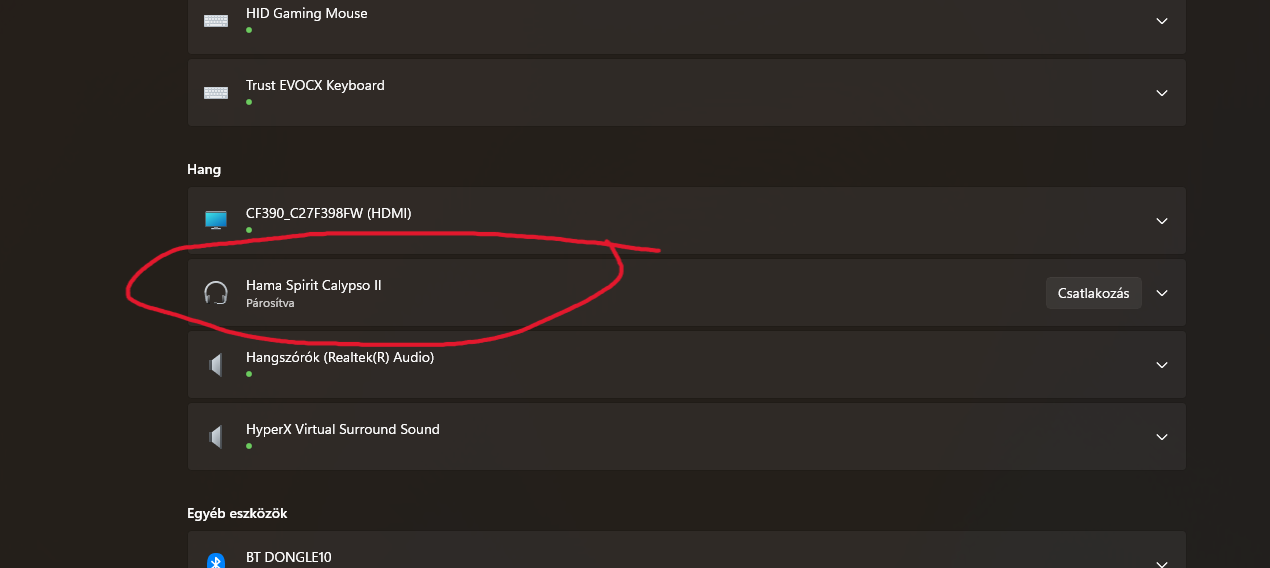Viewport: 1270px width, 568px height.
Task: Click the Trust EVOCX Keyboard icon
Action: click(x=216, y=93)
